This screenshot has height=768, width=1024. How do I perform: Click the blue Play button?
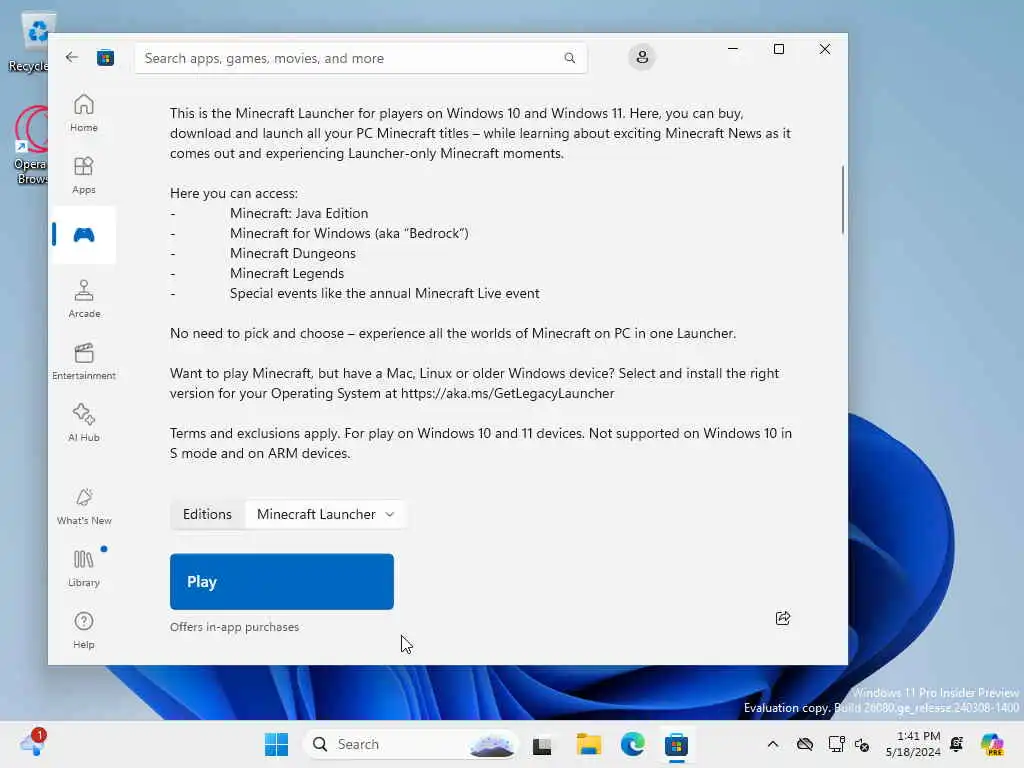point(281,581)
